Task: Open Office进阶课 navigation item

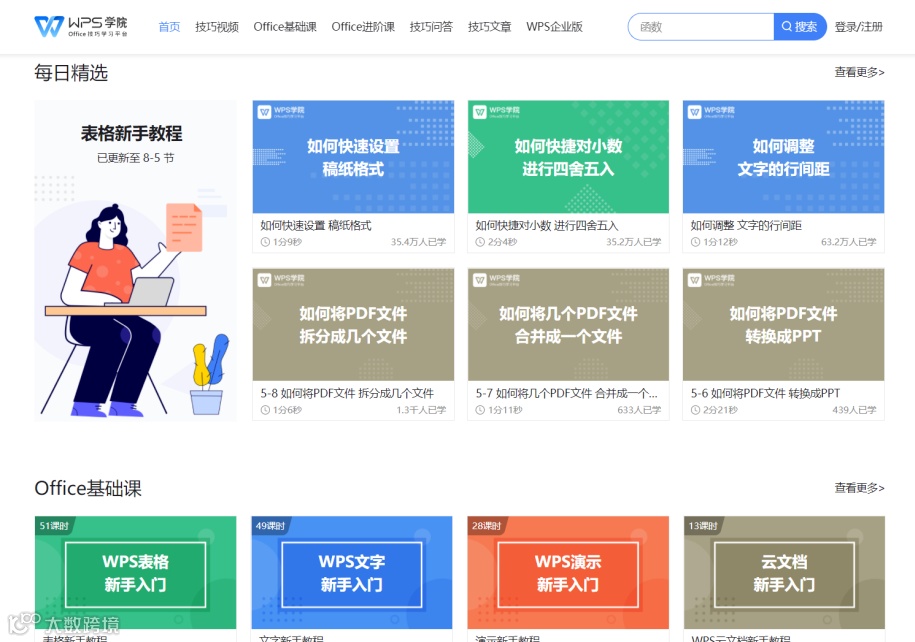Action: (363, 27)
